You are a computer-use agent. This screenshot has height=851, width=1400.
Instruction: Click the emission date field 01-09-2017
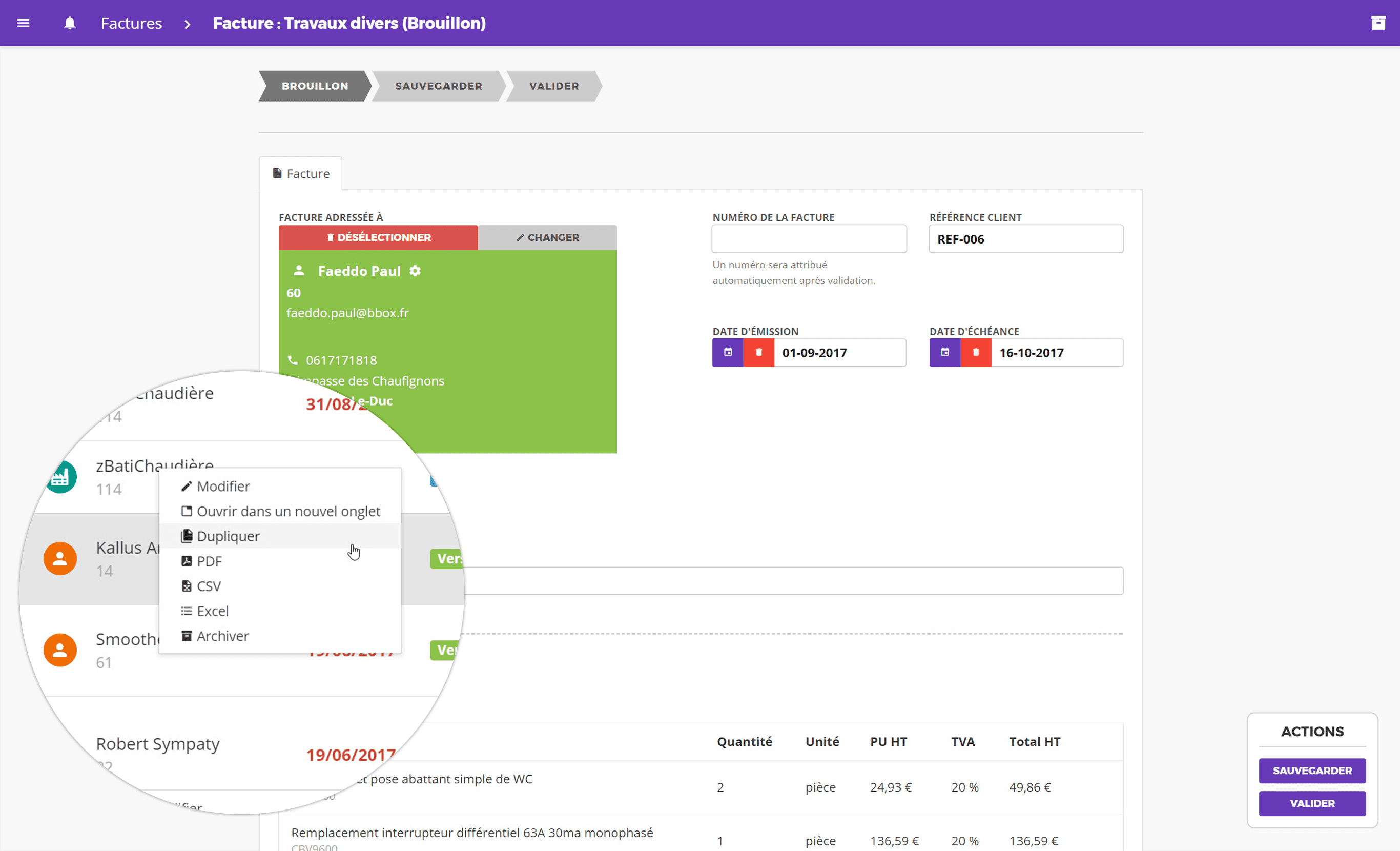(x=840, y=353)
